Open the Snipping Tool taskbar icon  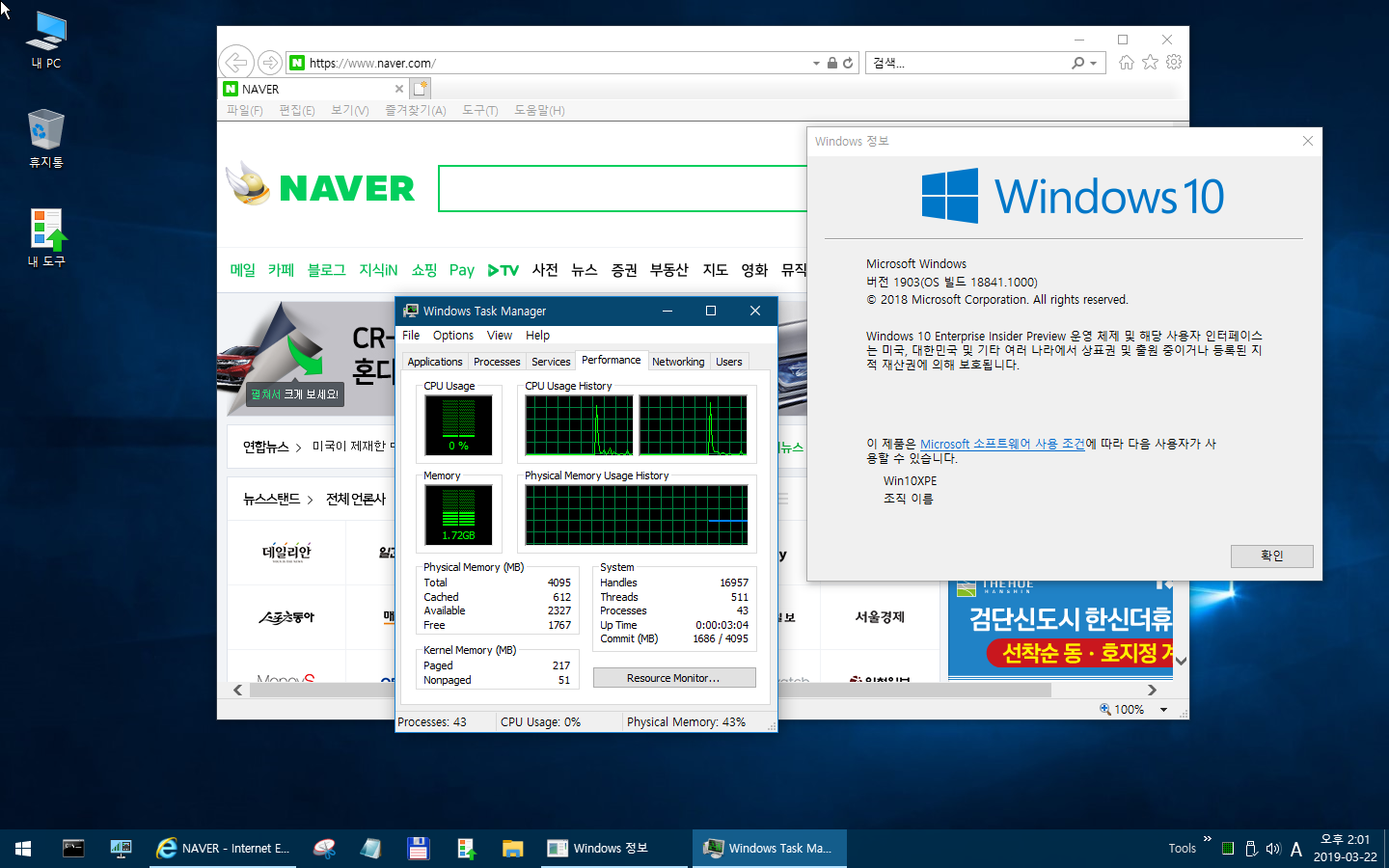point(324,849)
